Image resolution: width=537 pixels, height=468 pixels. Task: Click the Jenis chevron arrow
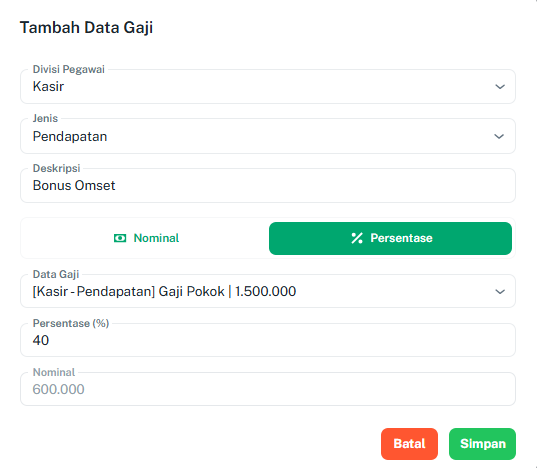coord(499,136)
